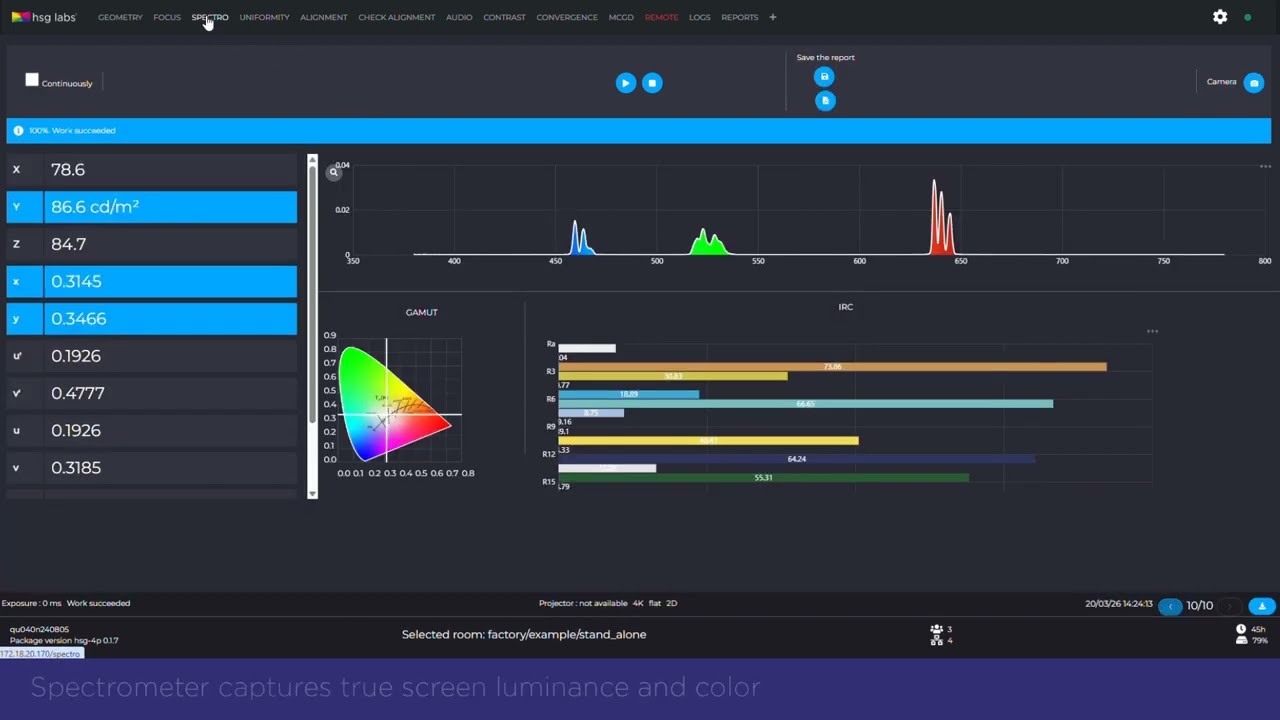Click the devices network icon in the footer
Screen dimensions: 1280x720
(937, 640)
